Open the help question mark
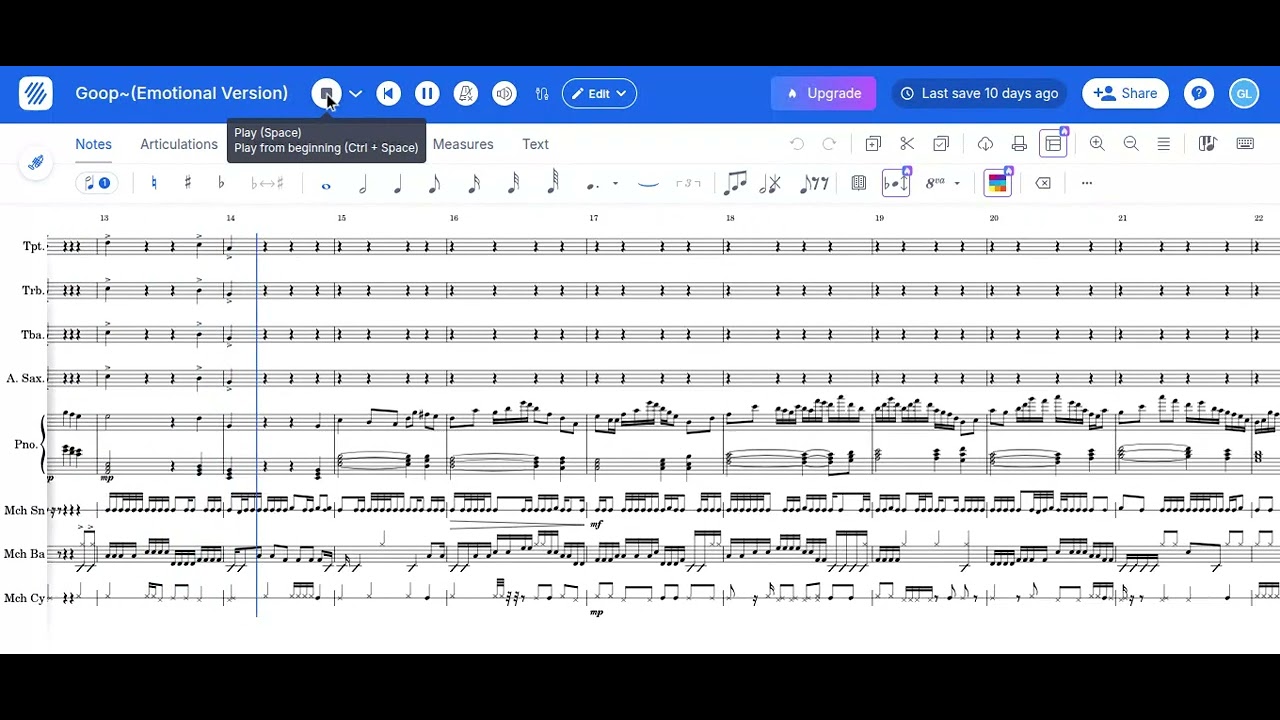 [x=1199, y=94]
